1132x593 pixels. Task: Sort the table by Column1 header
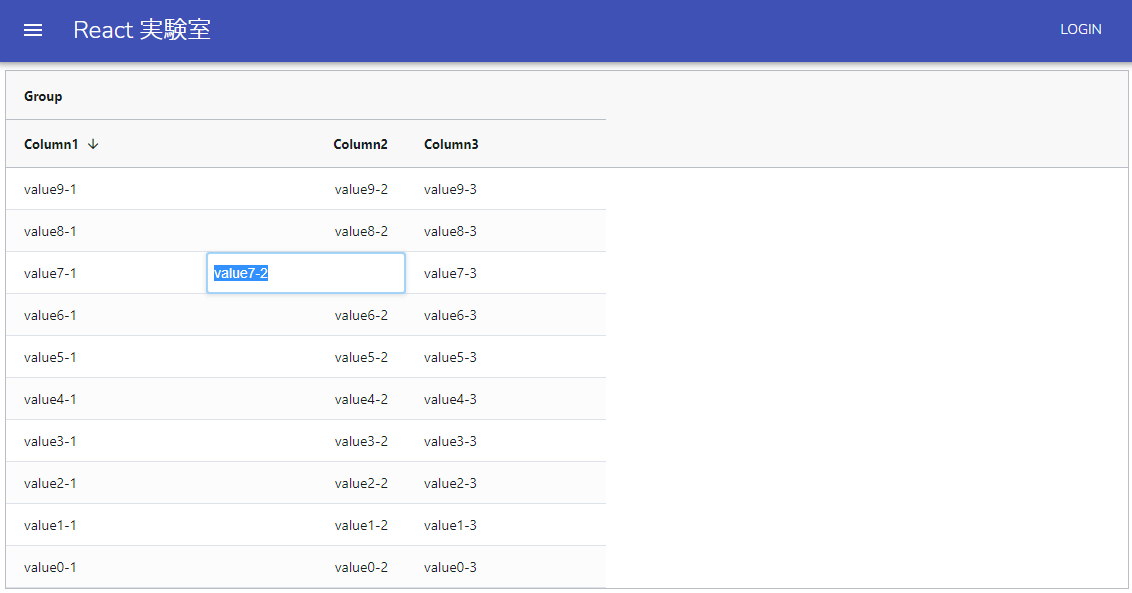click(51, 144)
